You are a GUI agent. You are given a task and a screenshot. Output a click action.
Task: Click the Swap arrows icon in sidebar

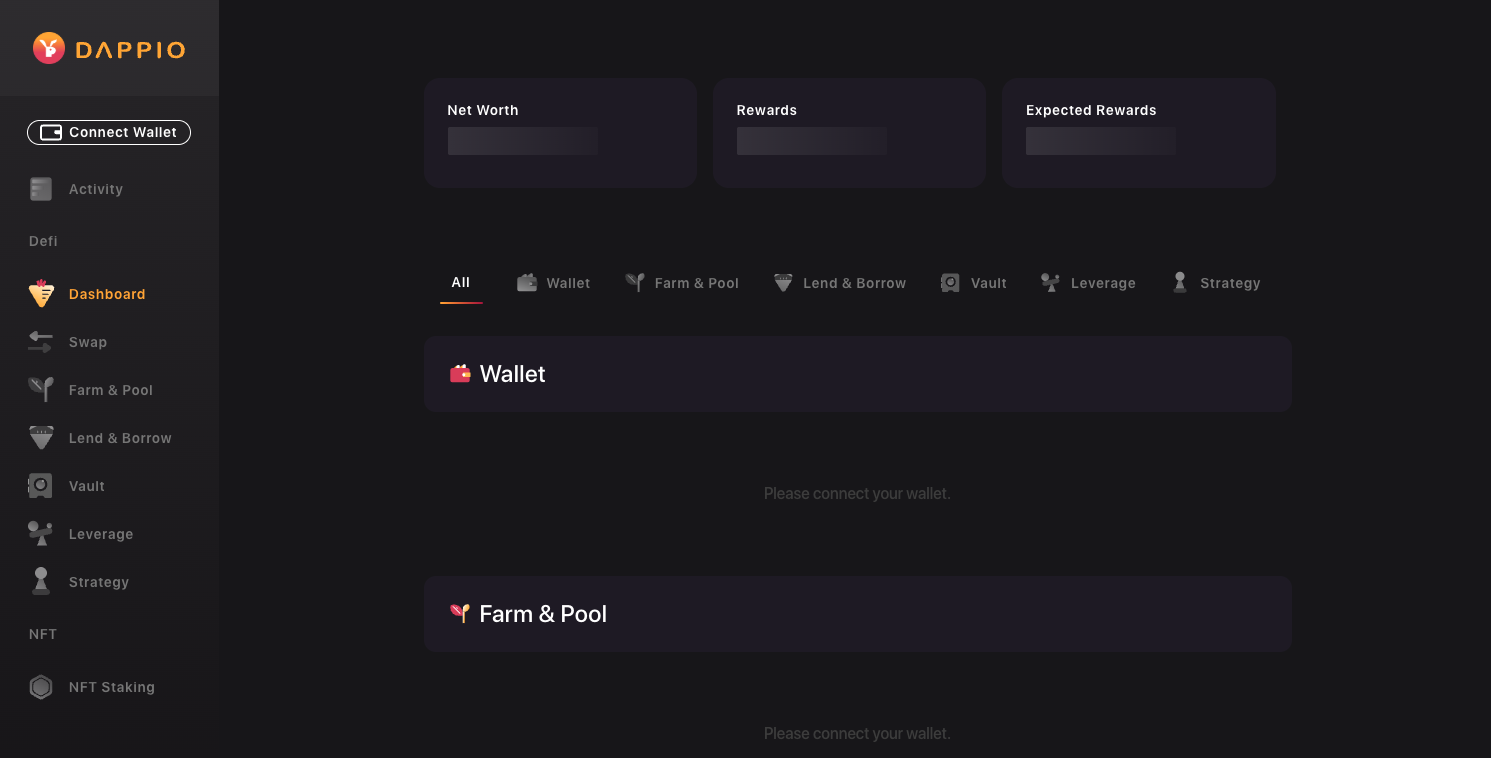[41, 342]
